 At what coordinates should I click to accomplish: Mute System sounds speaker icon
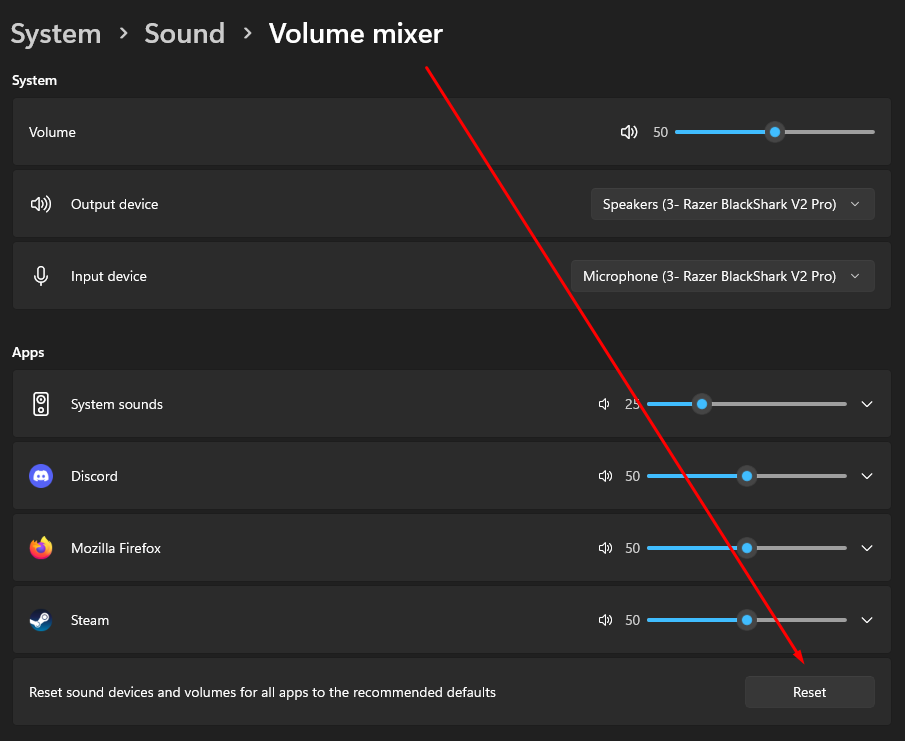(604, 404)
